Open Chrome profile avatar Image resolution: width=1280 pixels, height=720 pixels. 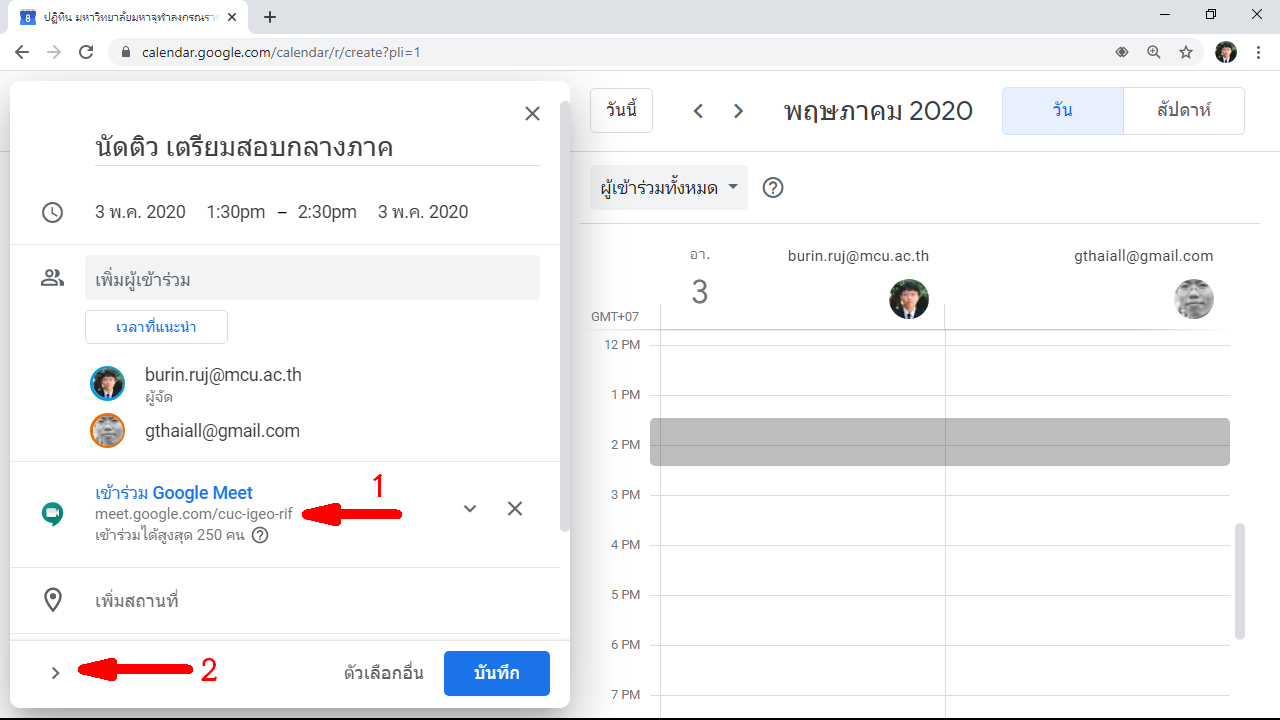1226,52
